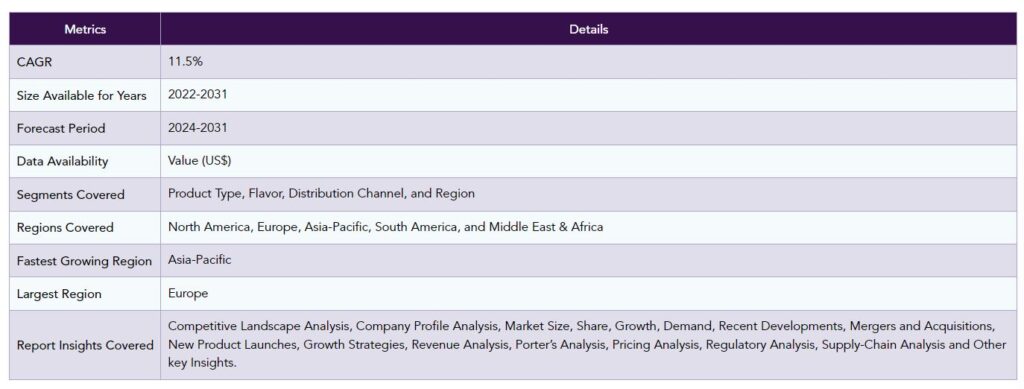Select the CAGR row label
The width and height of the screenshot is (1024, 389).
[34, 62]
